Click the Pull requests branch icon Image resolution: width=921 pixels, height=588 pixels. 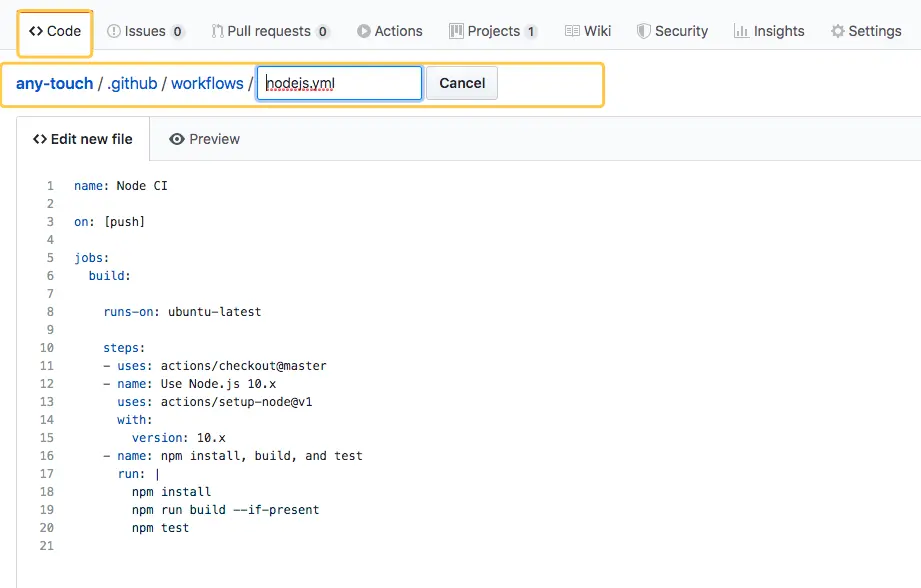pyautogui.click(x=218, y=31)
